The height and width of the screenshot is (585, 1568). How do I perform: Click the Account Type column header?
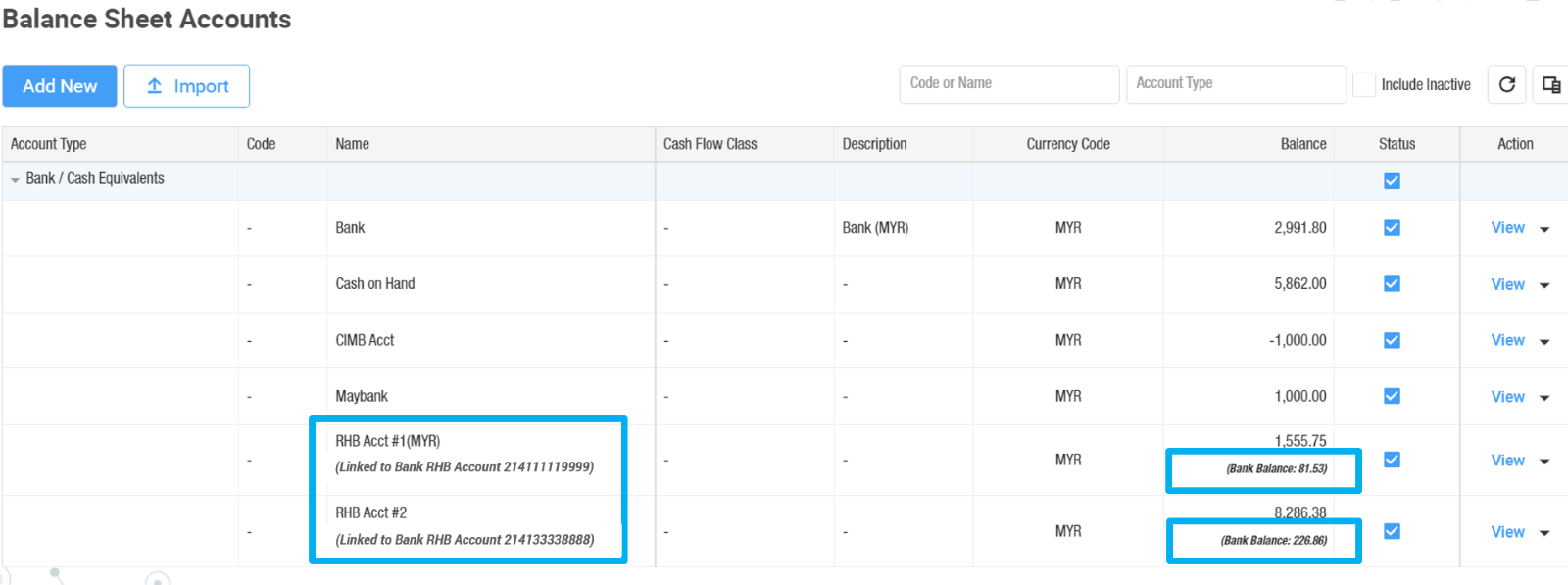coord(48,144)
